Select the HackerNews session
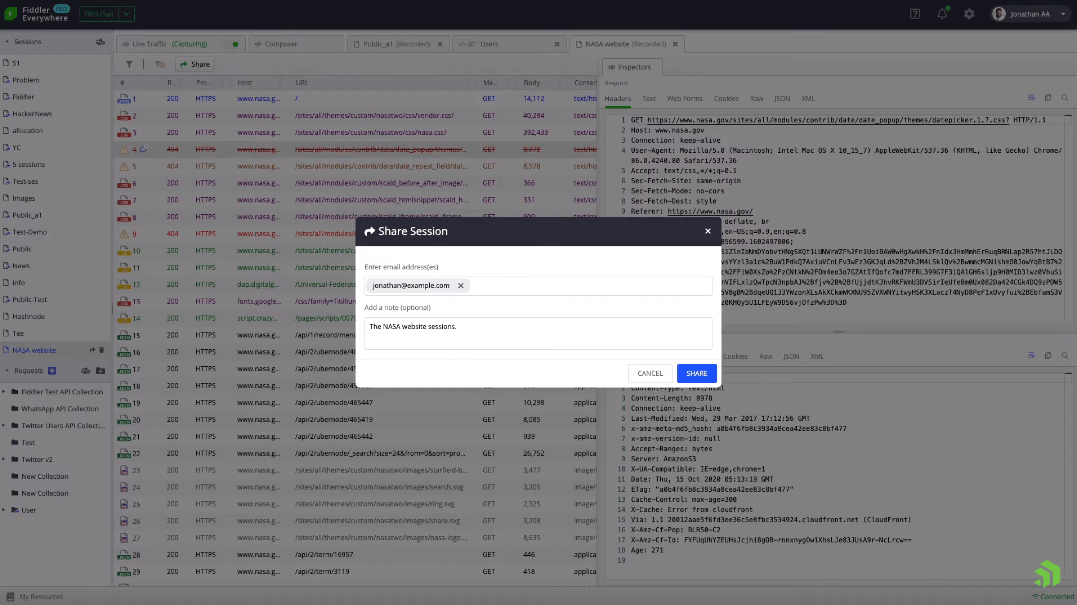 (x=32, y=114)
